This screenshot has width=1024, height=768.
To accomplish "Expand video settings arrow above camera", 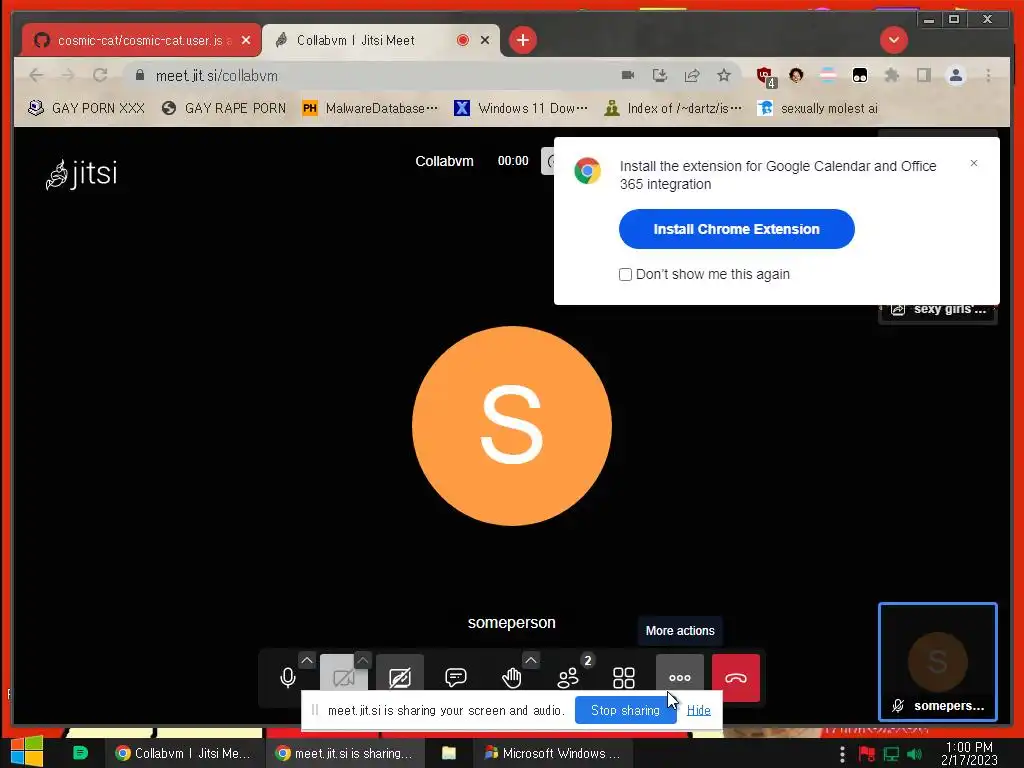I will pyautogui.click(x=363, y=660).
